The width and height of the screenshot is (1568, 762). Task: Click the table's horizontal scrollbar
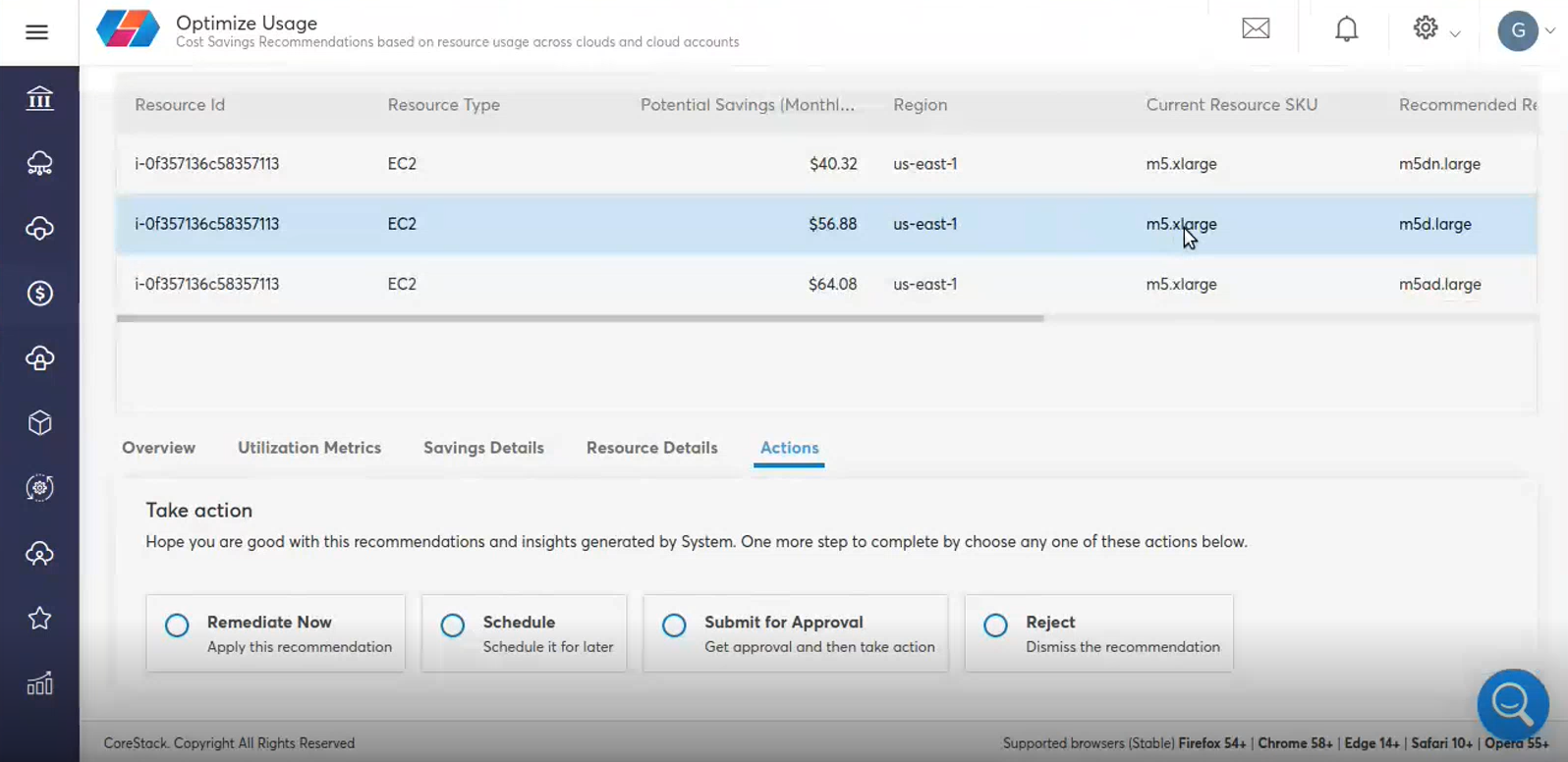[x=580, y=318]
